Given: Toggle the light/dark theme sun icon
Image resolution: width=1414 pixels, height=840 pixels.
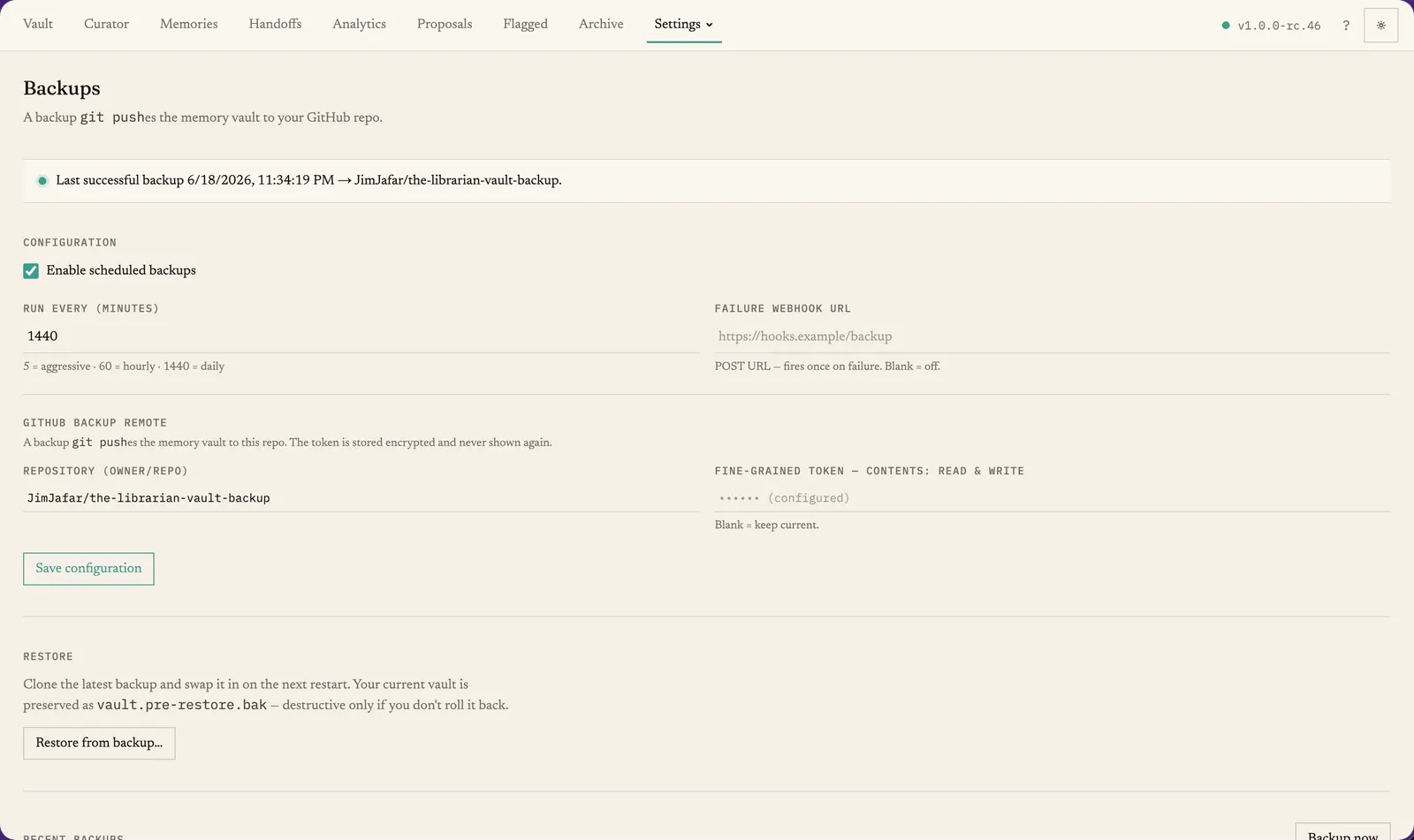Looking at the screenshot, I should [x=1380, y=26].
